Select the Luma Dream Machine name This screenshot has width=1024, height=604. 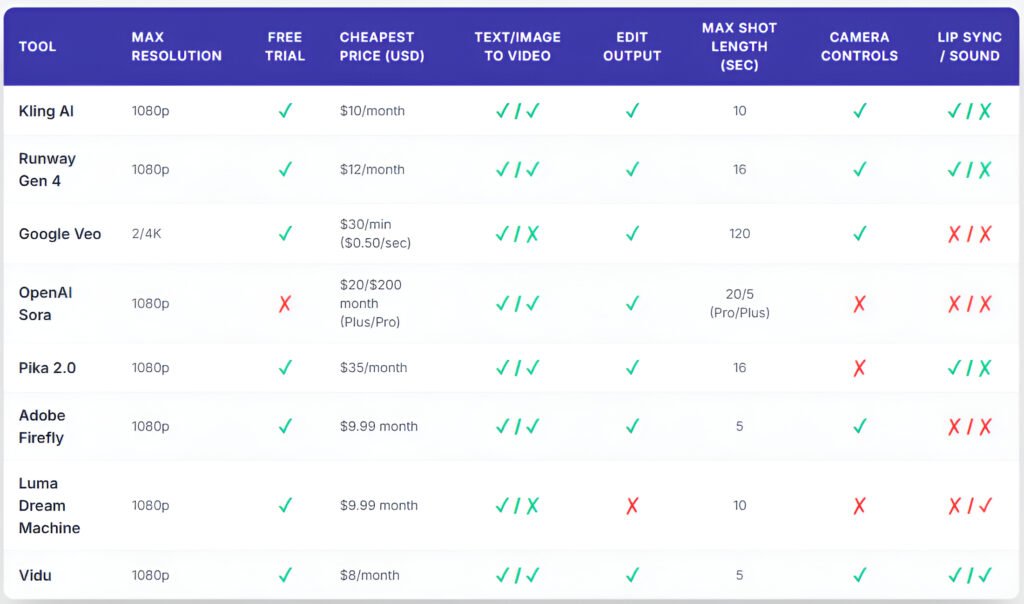[x=49, y=505]
